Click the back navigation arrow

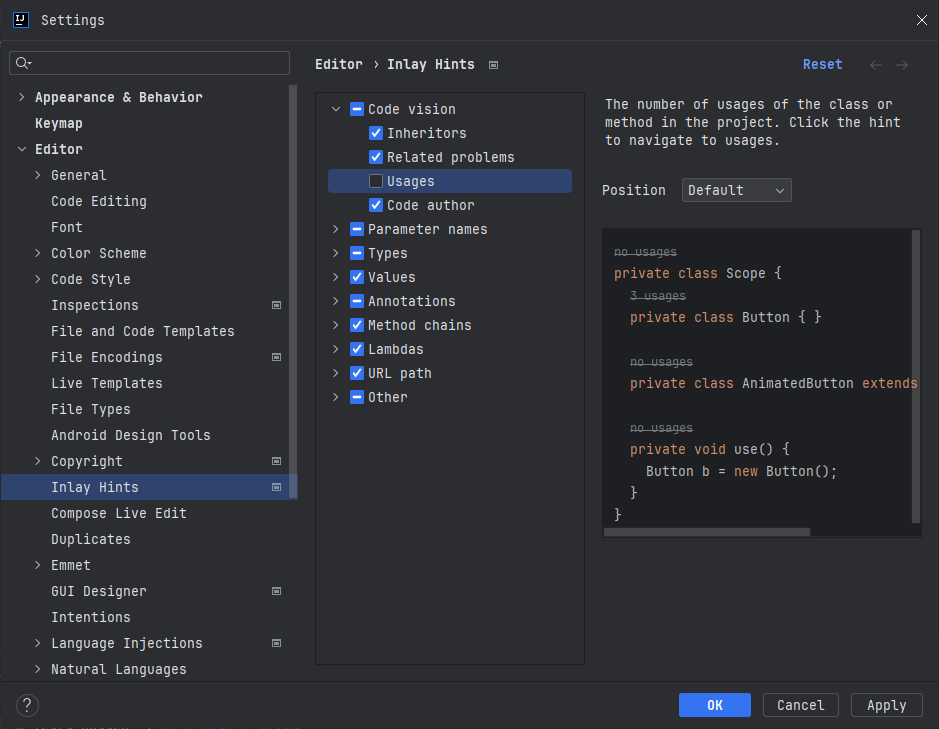(x=876, y=65)
